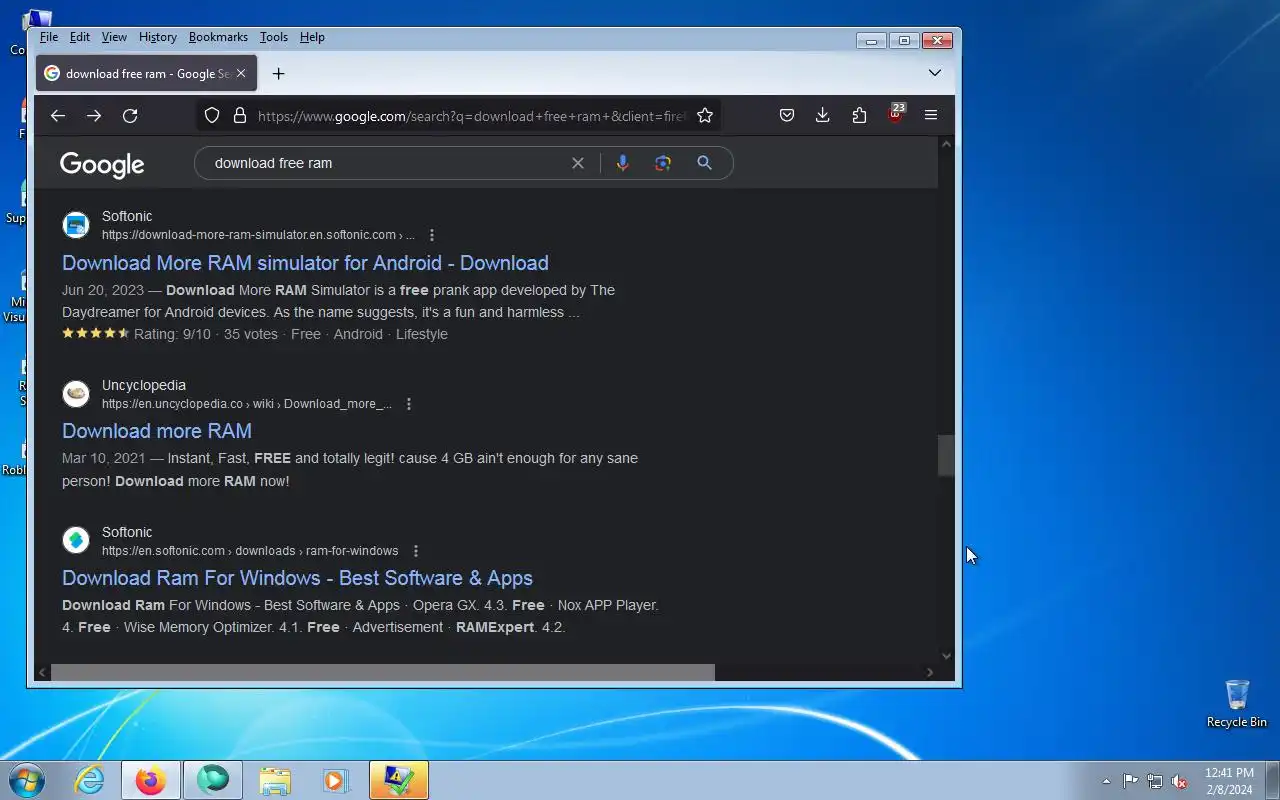
Task: Click the Show Desktop button
Action: click(x=1272, y=780)
